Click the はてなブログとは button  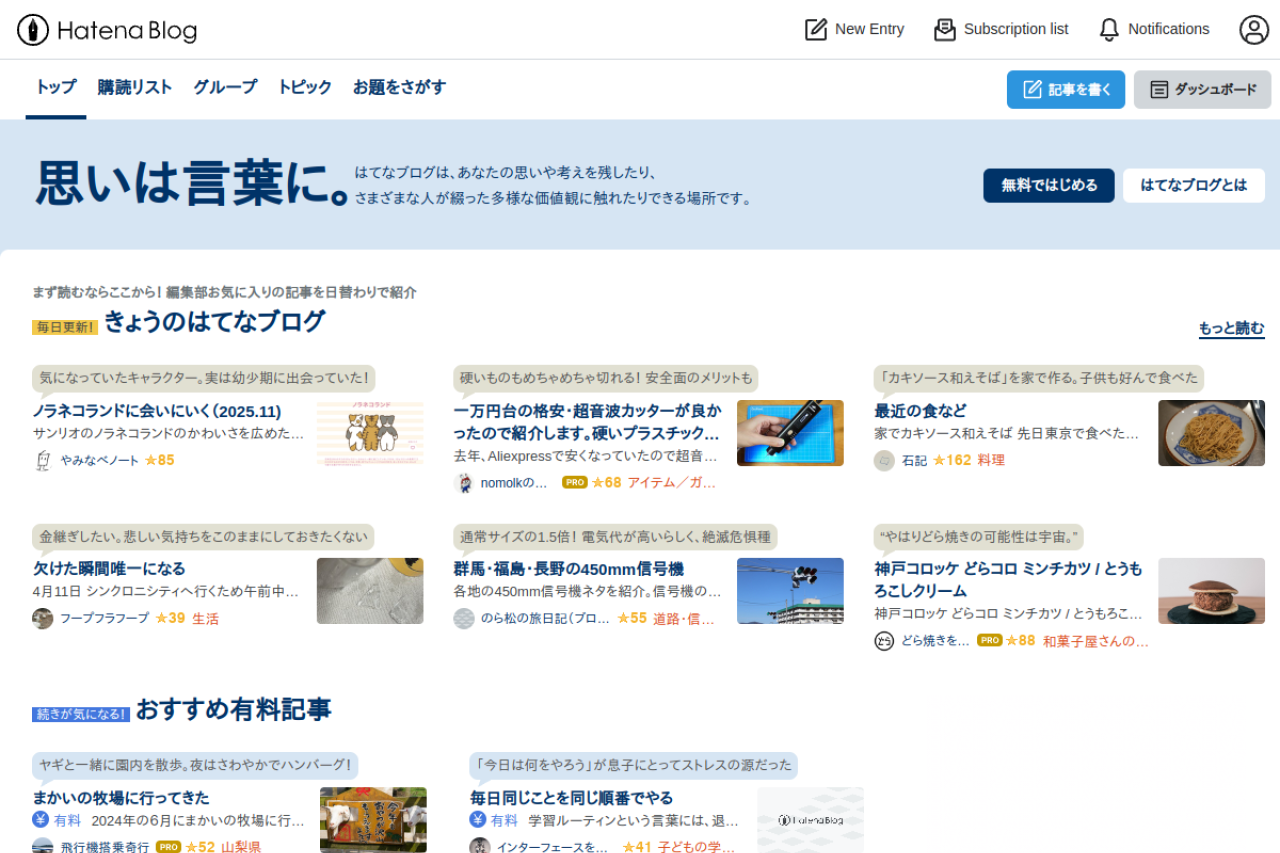(x=1193, y=185)
